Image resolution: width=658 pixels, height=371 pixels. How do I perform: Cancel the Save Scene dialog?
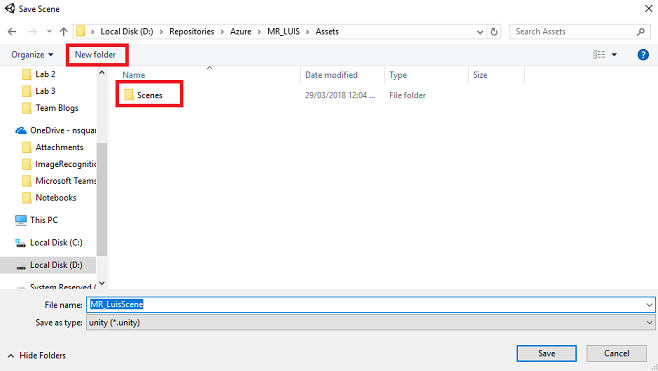click(x=616, y=353)
